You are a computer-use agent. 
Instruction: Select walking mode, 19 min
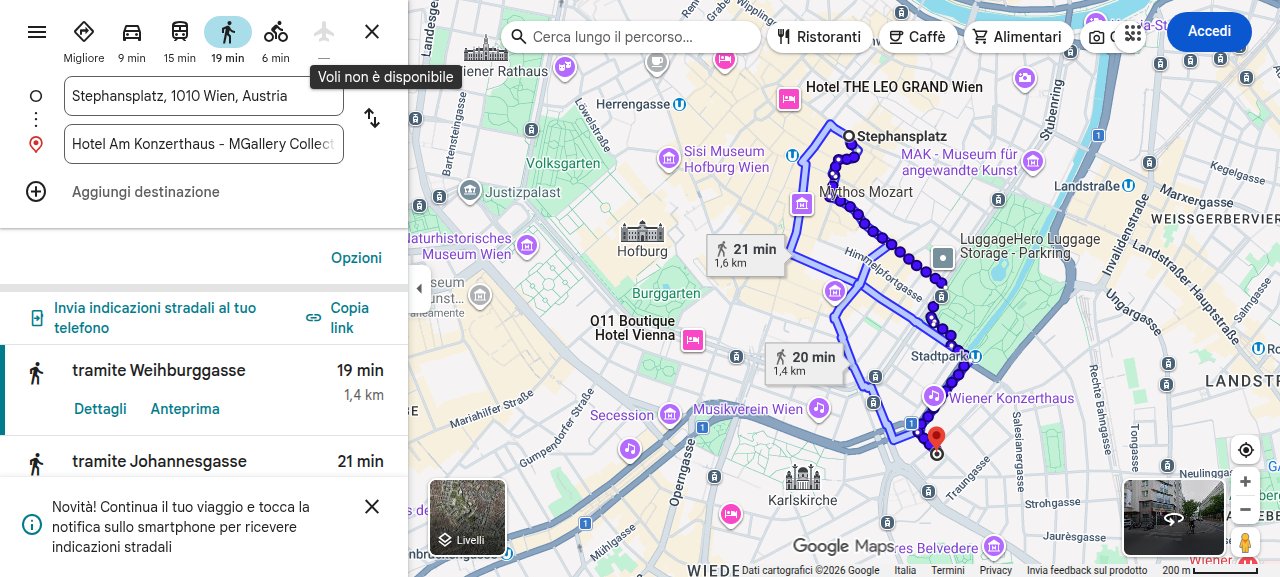[228, 40]
